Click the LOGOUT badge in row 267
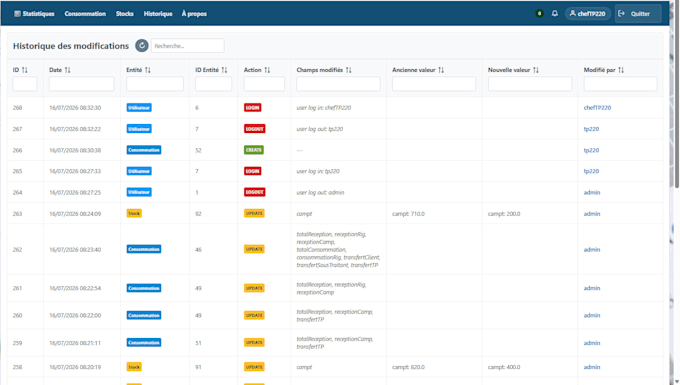 (255, 129)
